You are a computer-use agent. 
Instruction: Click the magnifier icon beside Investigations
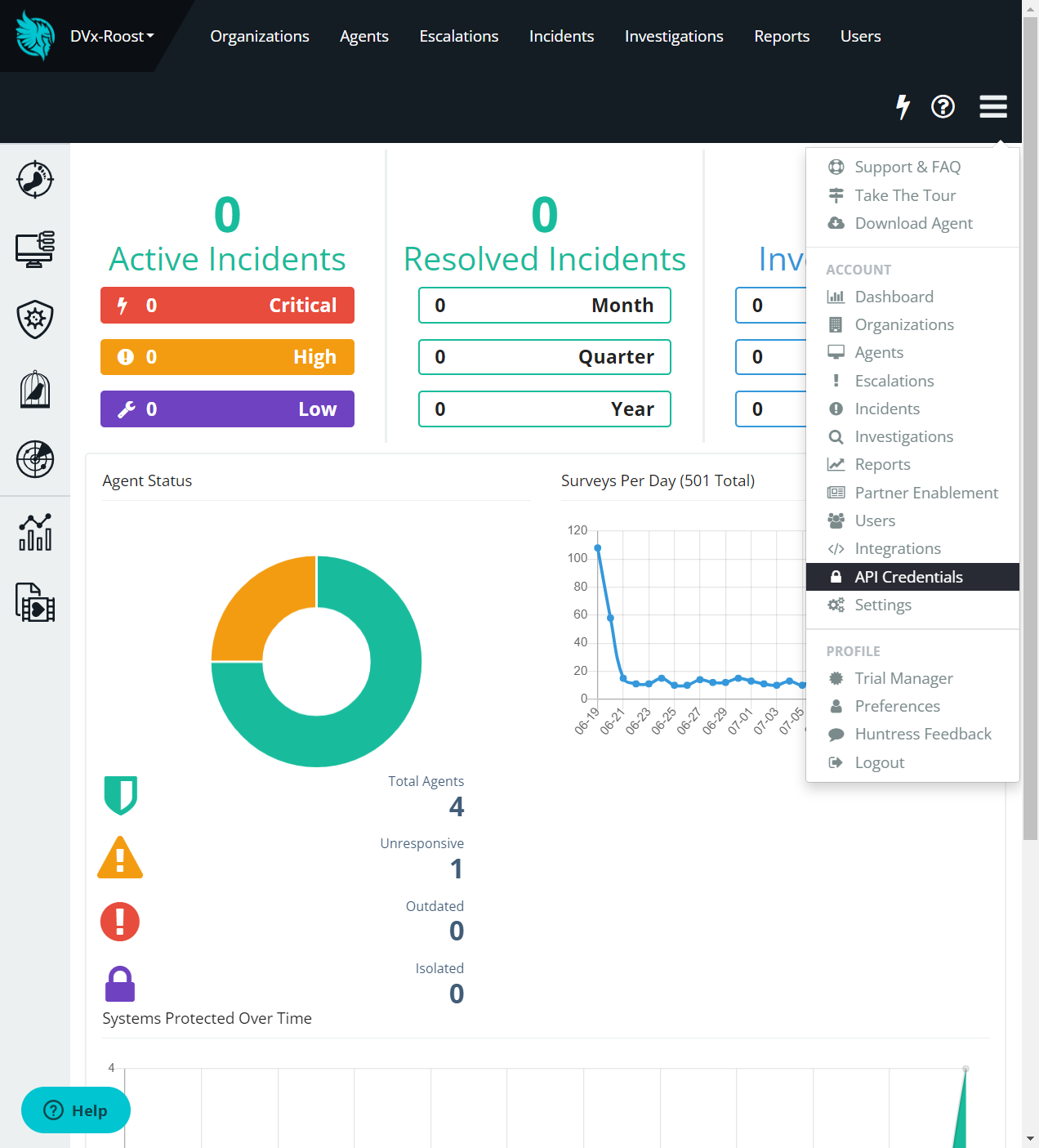[836, 436]
